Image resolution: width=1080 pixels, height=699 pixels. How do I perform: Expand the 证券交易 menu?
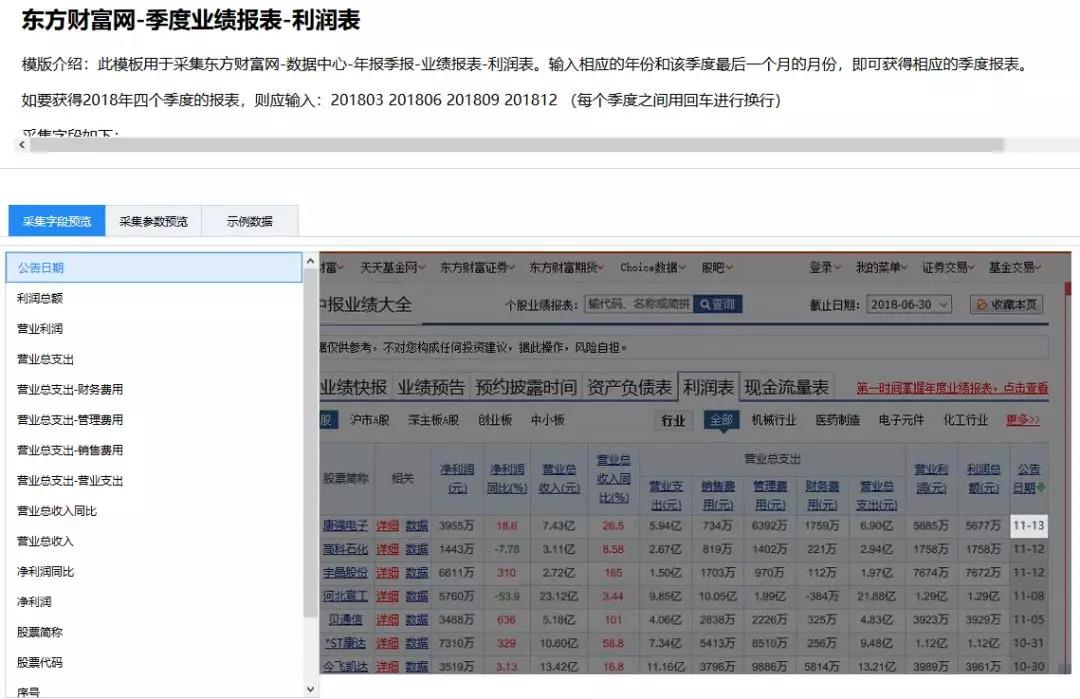[948, 267]
